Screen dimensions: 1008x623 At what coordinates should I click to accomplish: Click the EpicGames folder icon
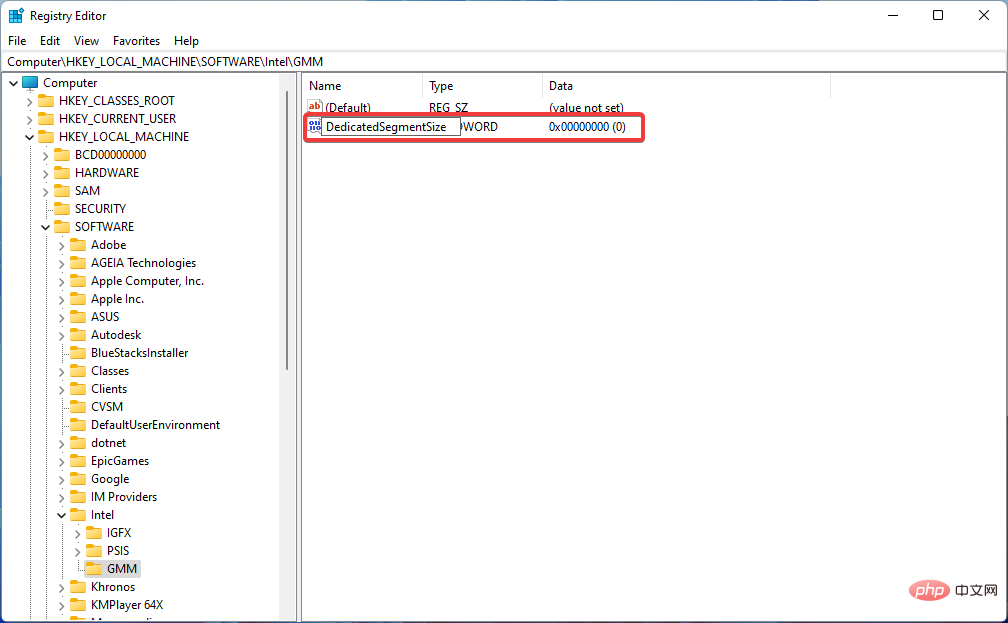(78, 461)
